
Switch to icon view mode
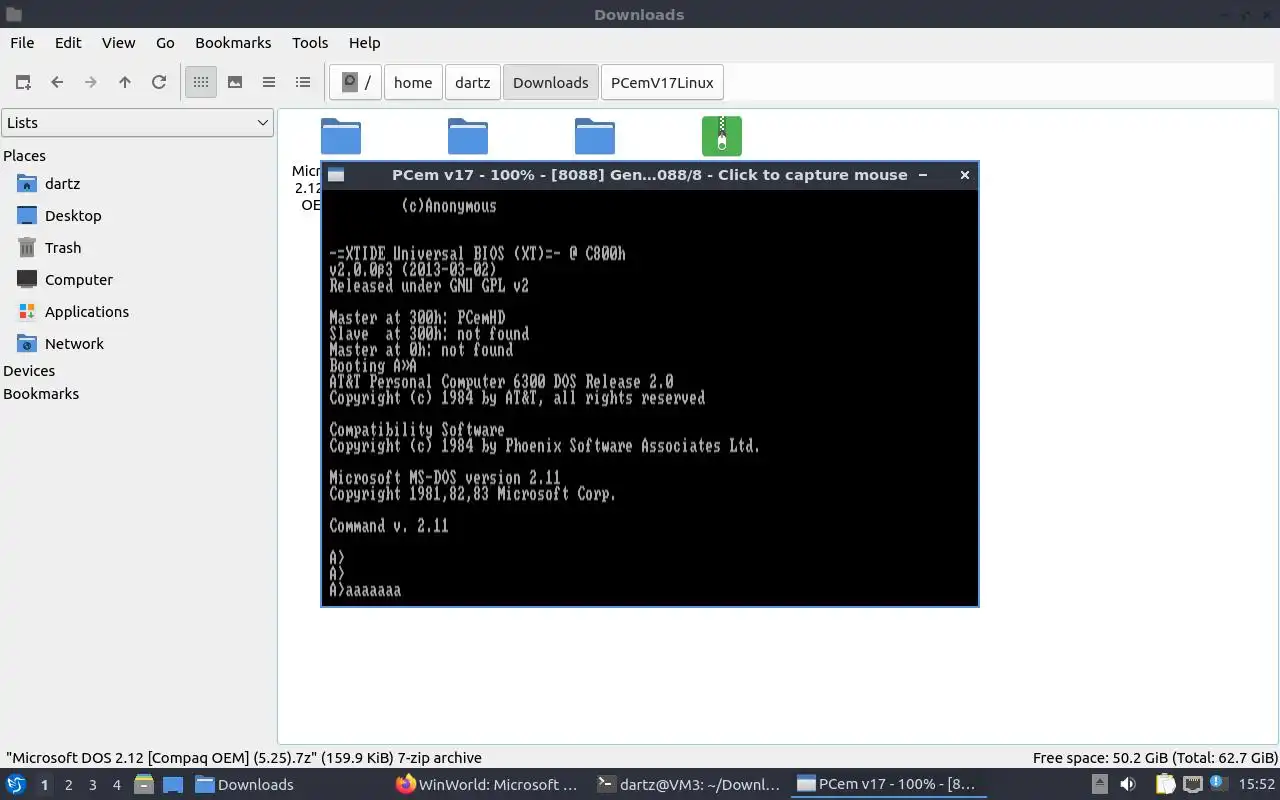click(201, 82)
